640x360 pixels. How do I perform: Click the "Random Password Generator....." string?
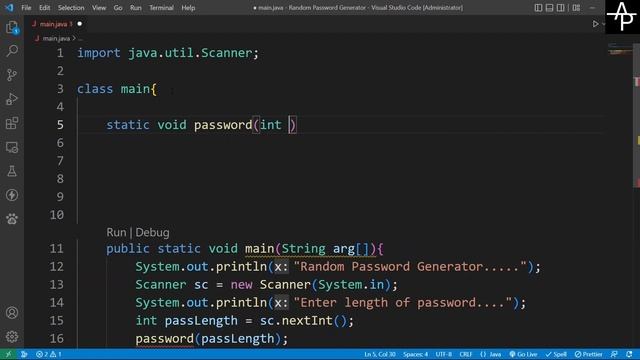pyautogui.click(x=410, y=267)
